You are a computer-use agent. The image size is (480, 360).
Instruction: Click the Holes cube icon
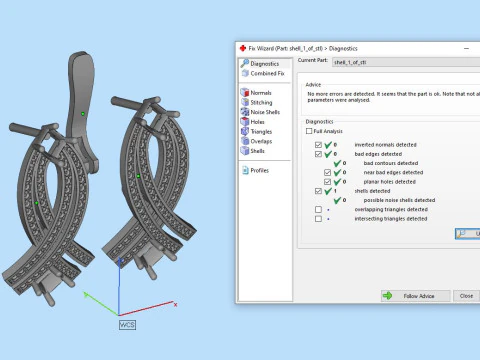[245, 121]
